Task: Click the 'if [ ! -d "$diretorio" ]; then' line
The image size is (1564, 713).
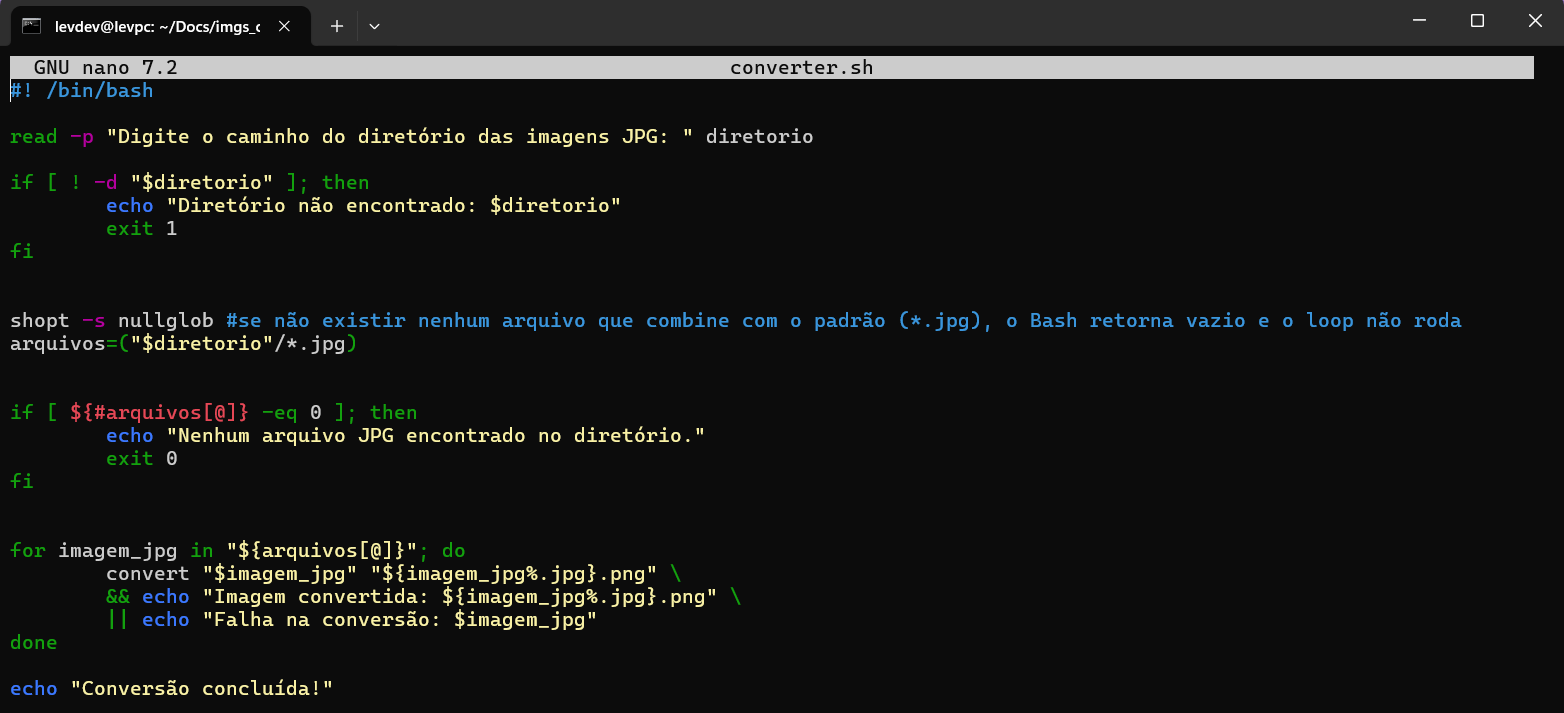Action: coord(189,183)
